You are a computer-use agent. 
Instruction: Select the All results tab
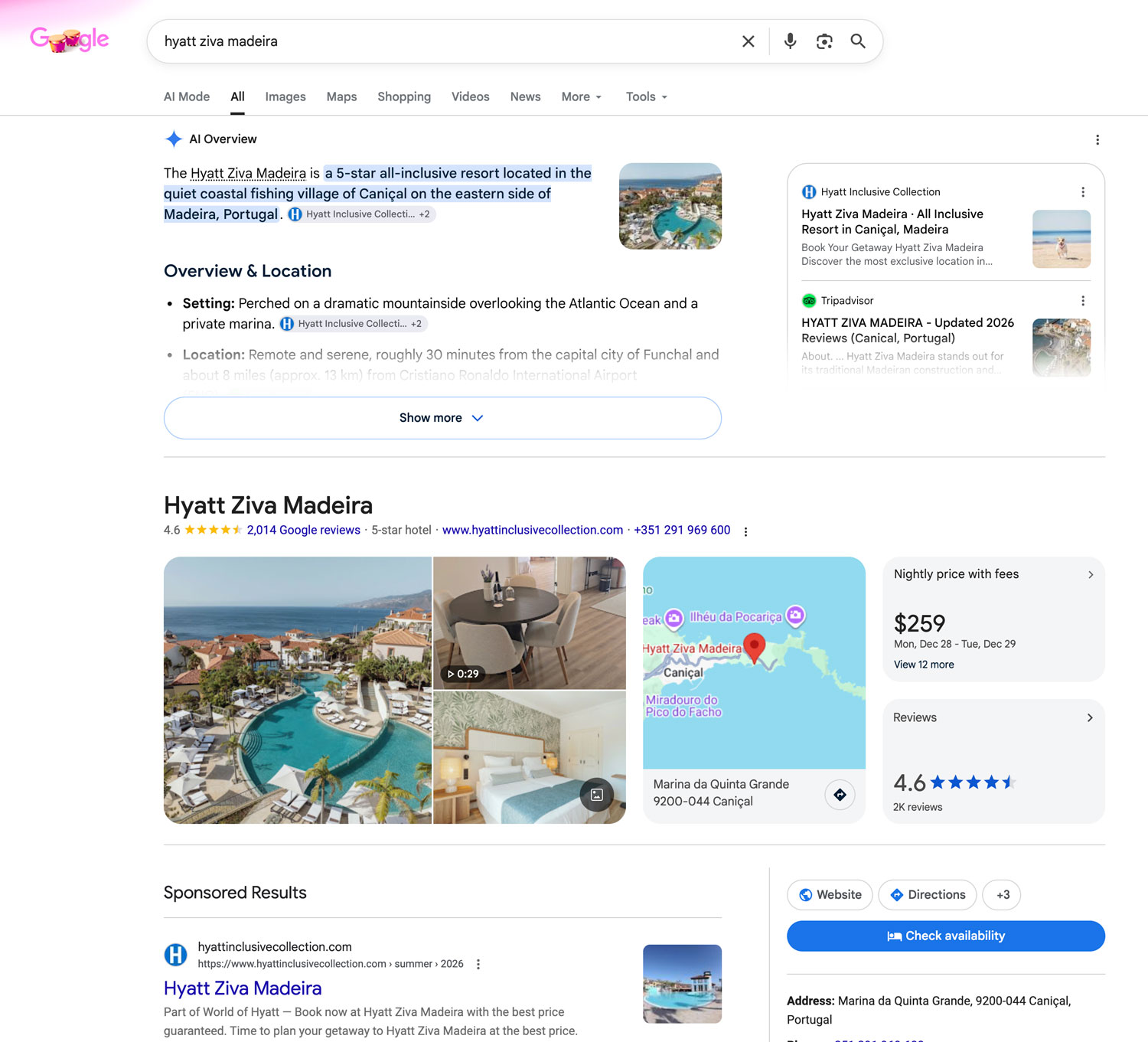tap(238, 96)
